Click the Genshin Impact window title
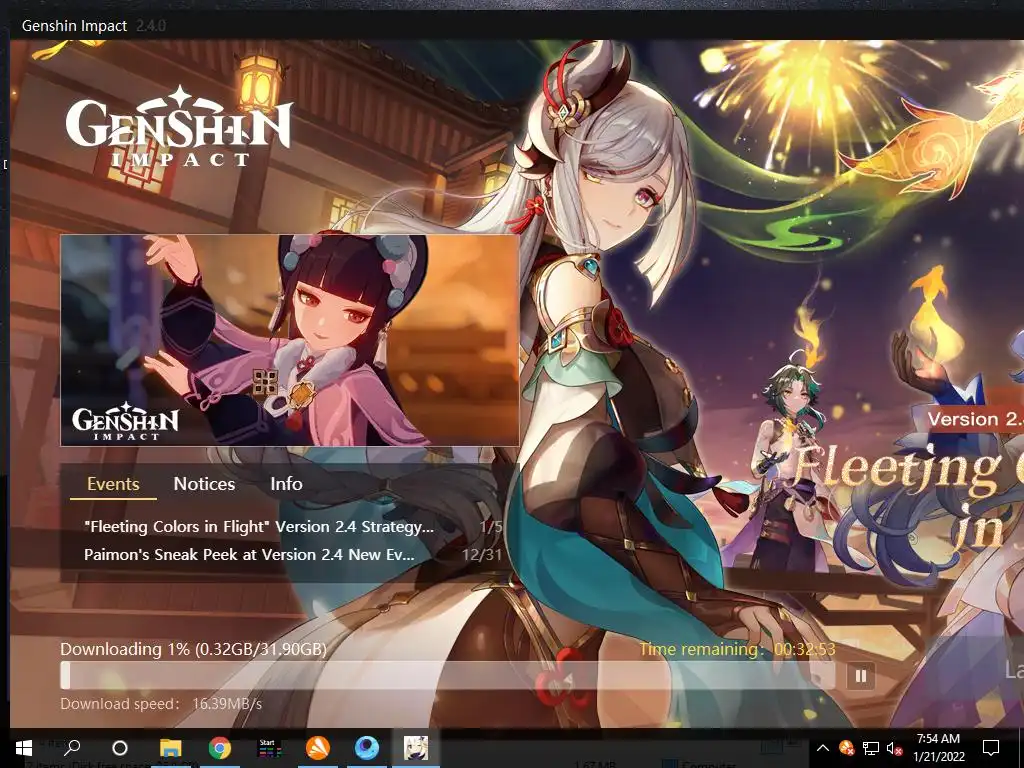The width and height of the screenshot is (1024, 768). pyautogui.click(x=74, y=26)
